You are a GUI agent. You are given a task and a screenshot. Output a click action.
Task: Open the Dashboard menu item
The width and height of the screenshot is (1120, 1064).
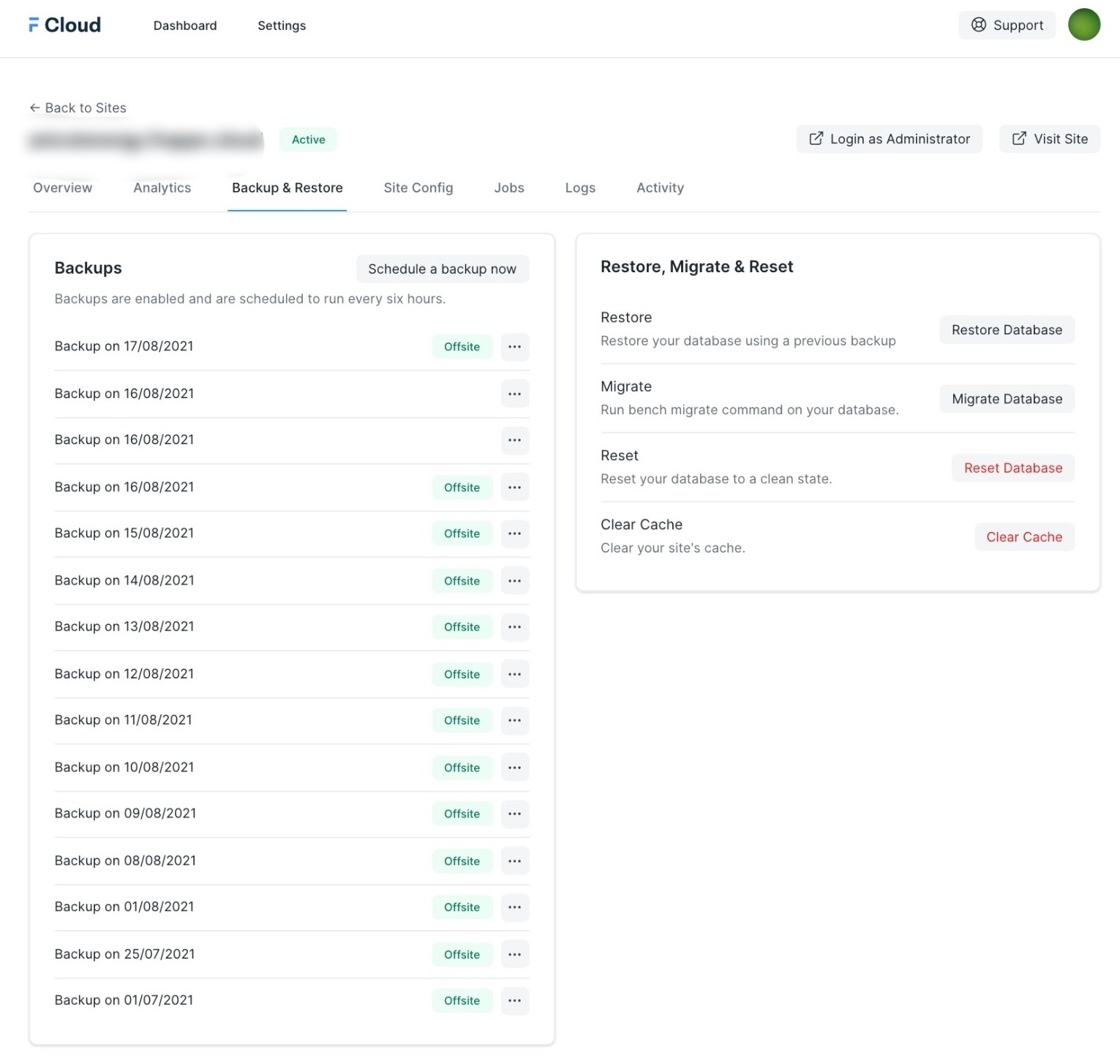[185, 26]
